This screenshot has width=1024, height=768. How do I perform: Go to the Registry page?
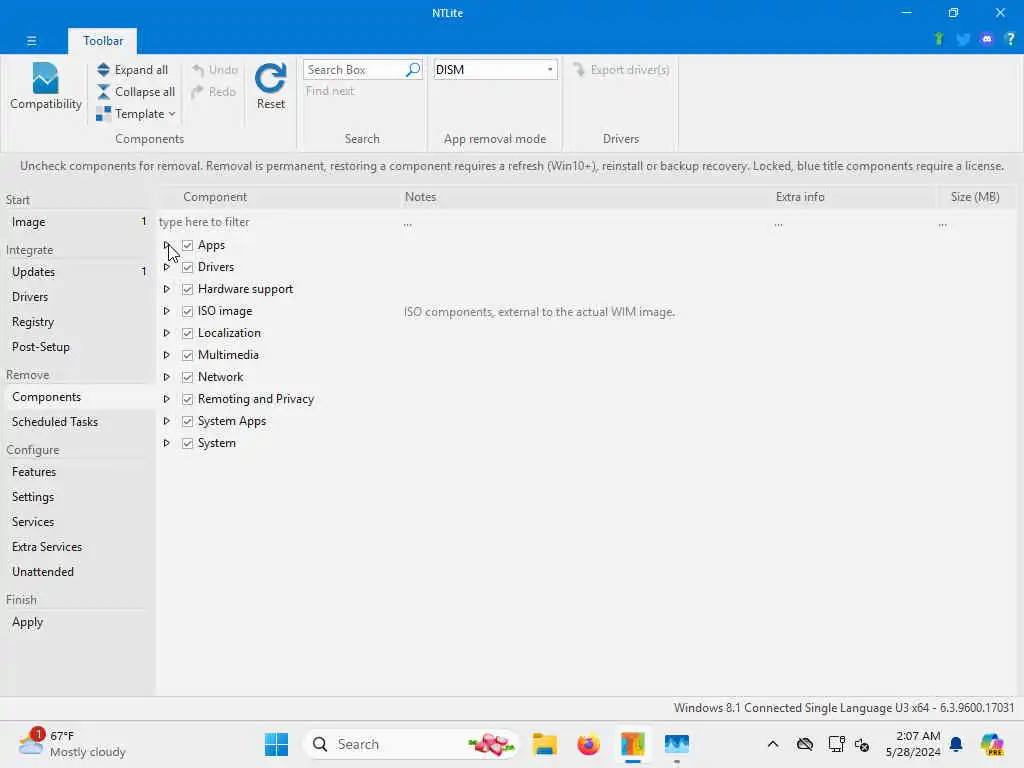(77, 322)
